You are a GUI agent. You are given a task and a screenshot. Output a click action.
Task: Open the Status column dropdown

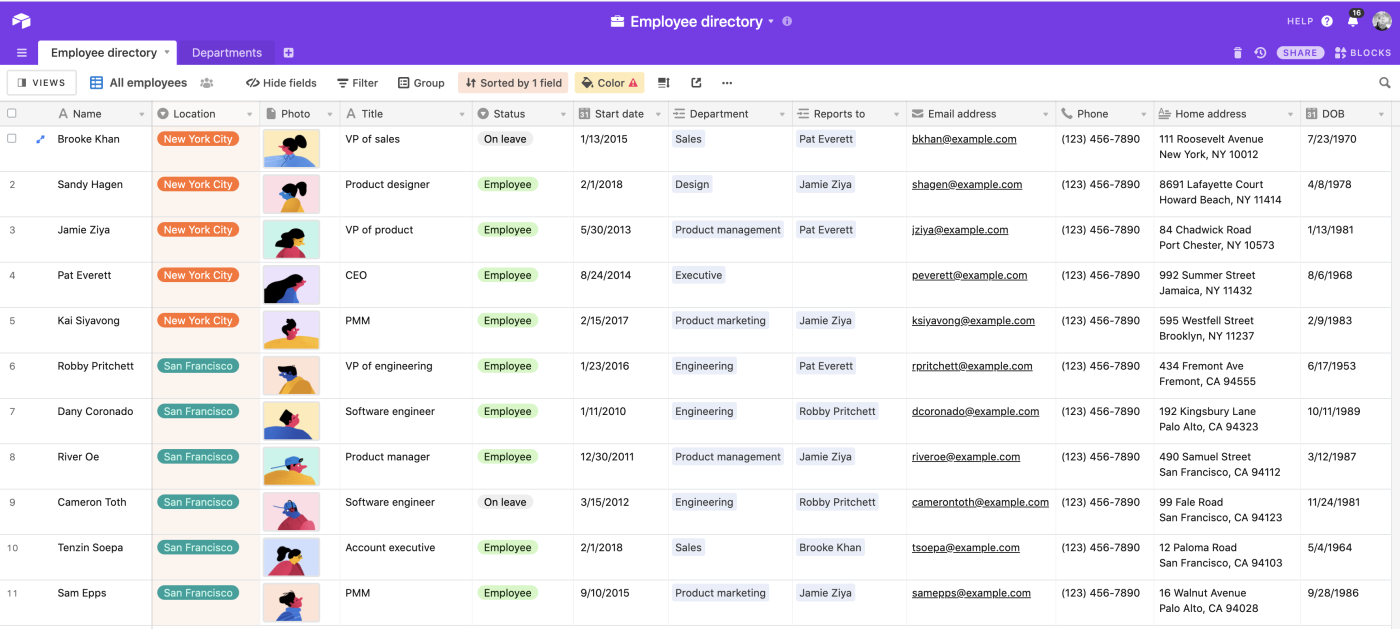click(563, 114)
